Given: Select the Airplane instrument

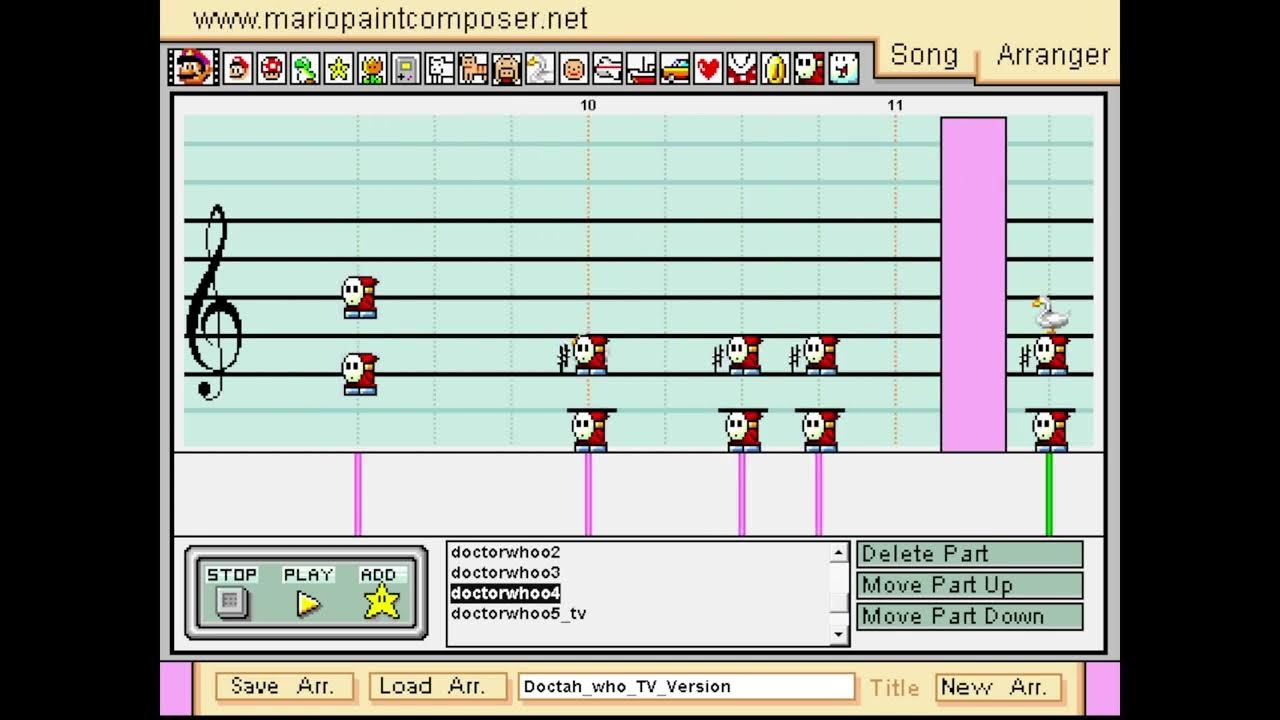Looking at the screenshot, I should pos(608,69).
